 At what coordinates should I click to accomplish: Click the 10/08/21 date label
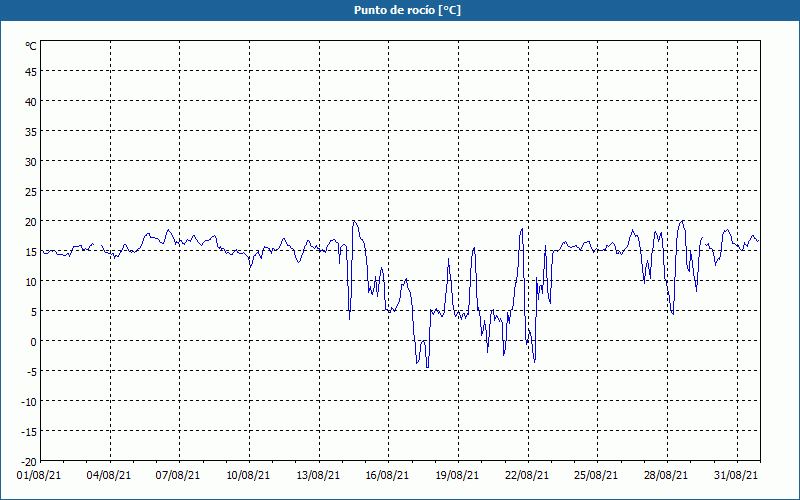(248, 476)
